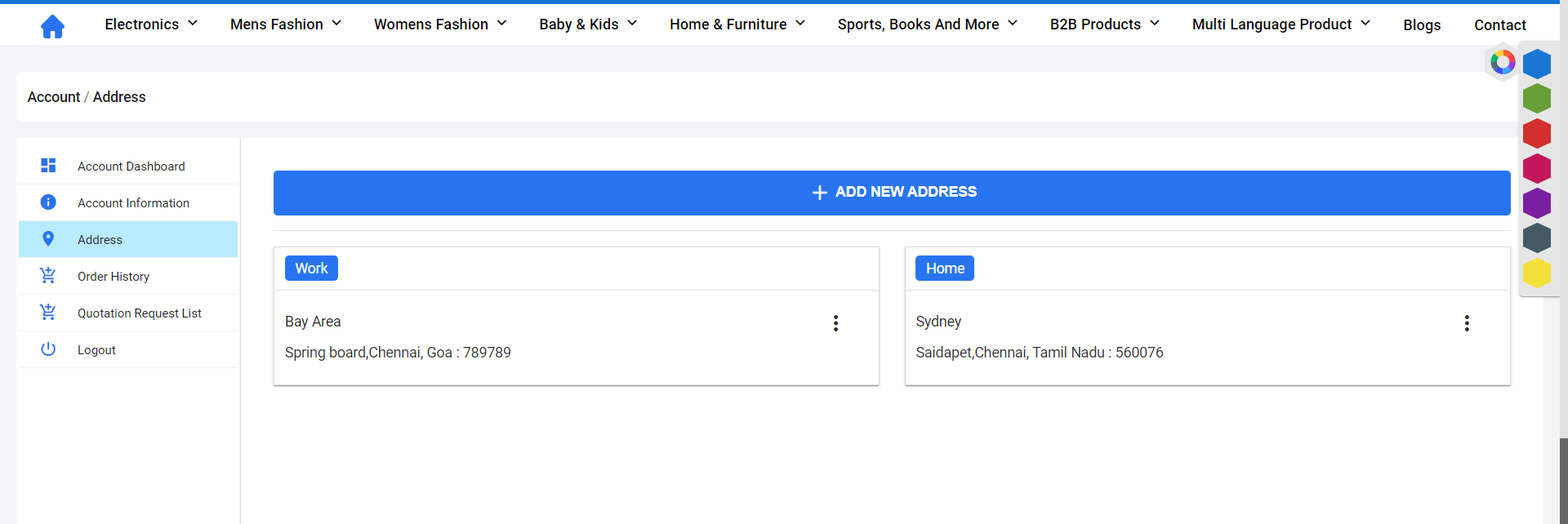Click the plus icon on Add New Address

[x=820, y=193]
